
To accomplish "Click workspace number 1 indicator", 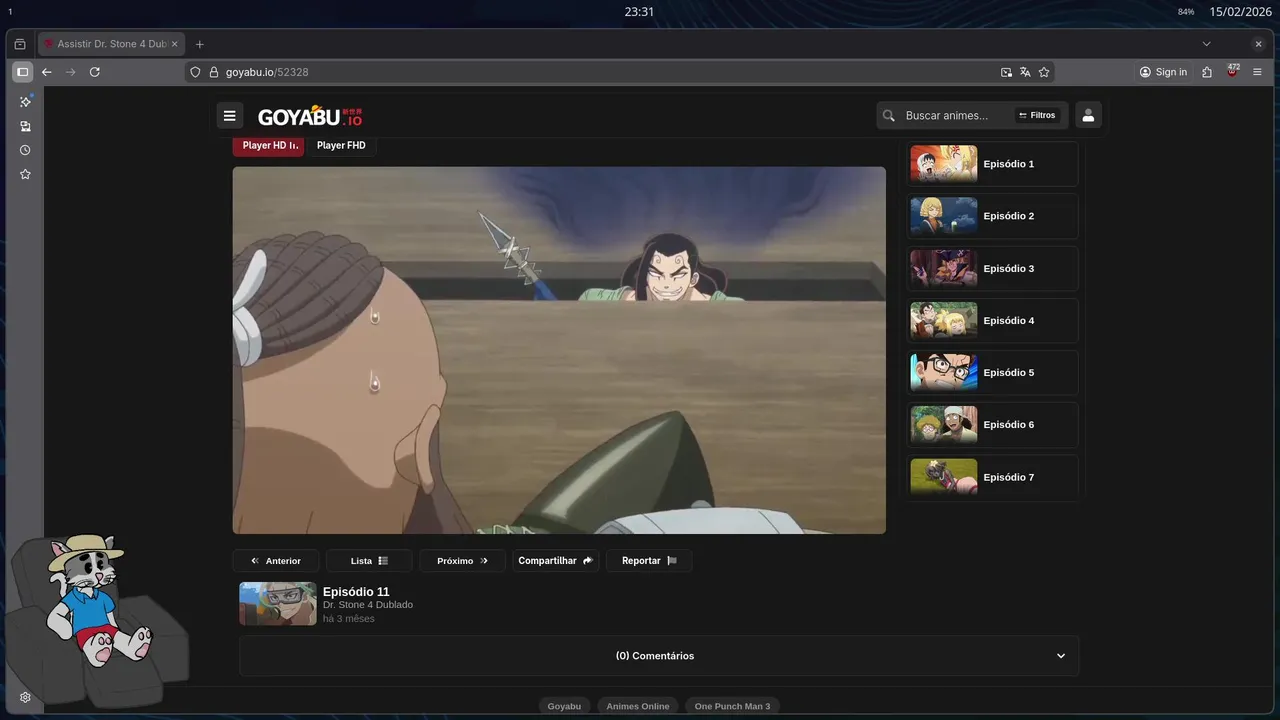I will 10,12.
